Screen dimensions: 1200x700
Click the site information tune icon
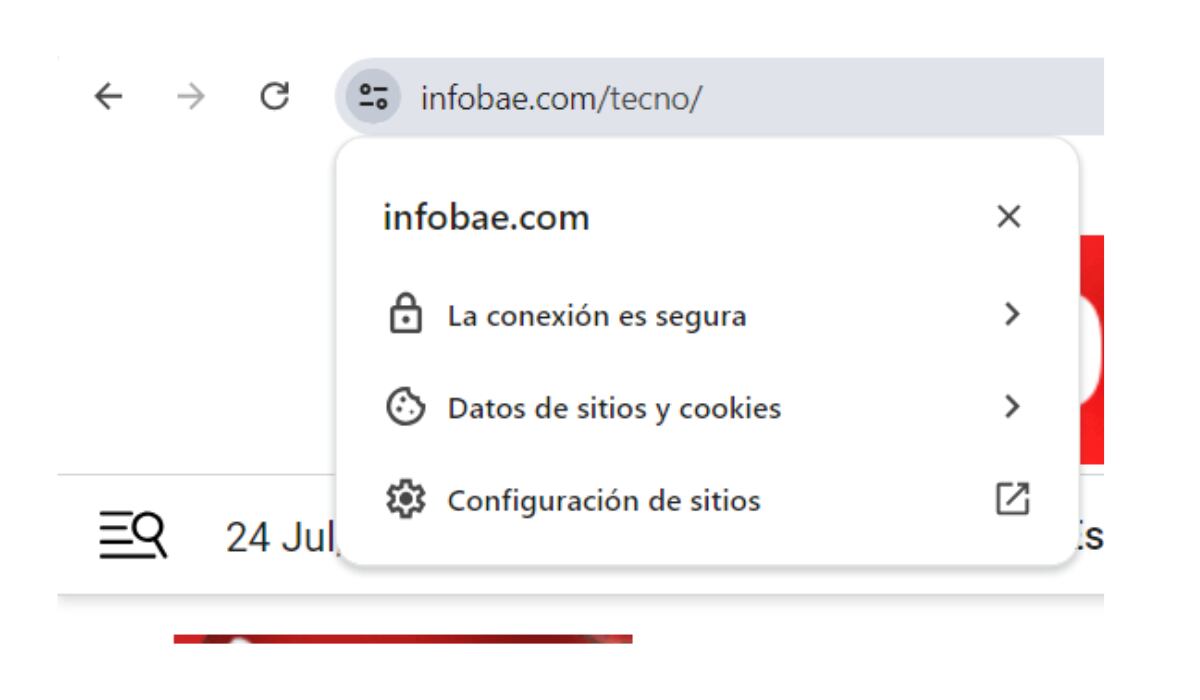[x=373, y=97]
